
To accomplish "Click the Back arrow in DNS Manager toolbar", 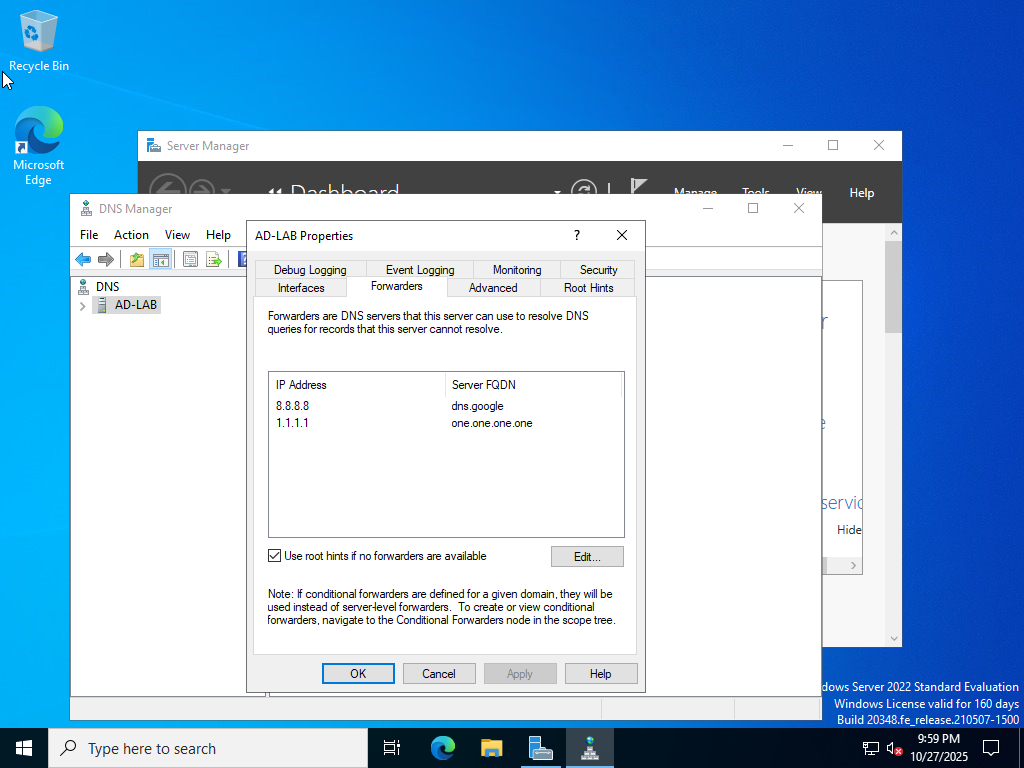I will point(83,260).
